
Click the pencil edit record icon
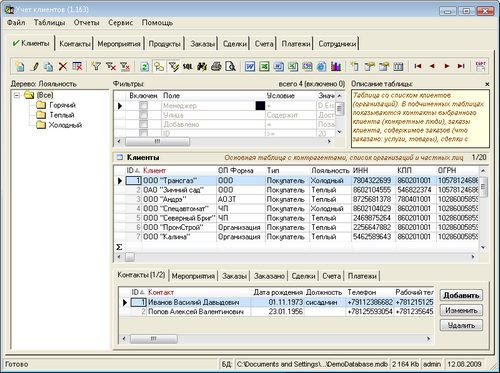point(34,66)
